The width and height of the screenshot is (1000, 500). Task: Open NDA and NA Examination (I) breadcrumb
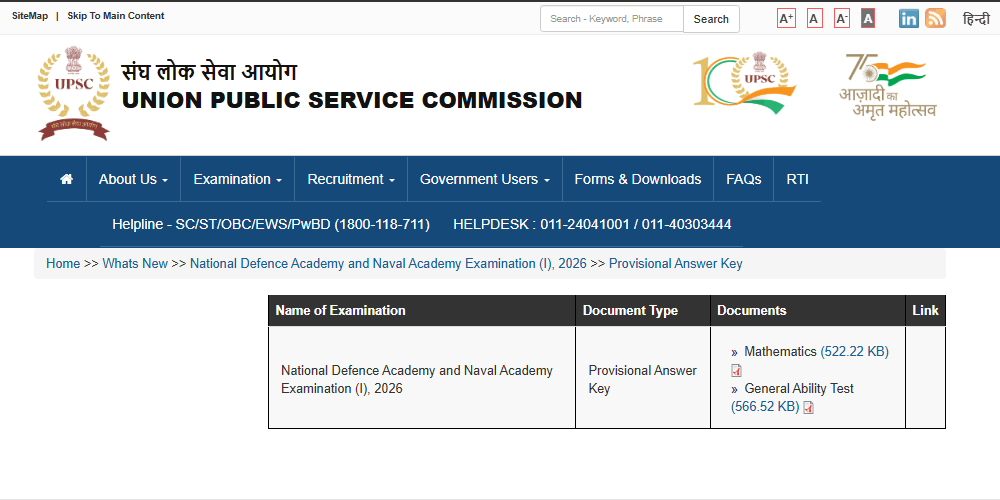point(388,263)
